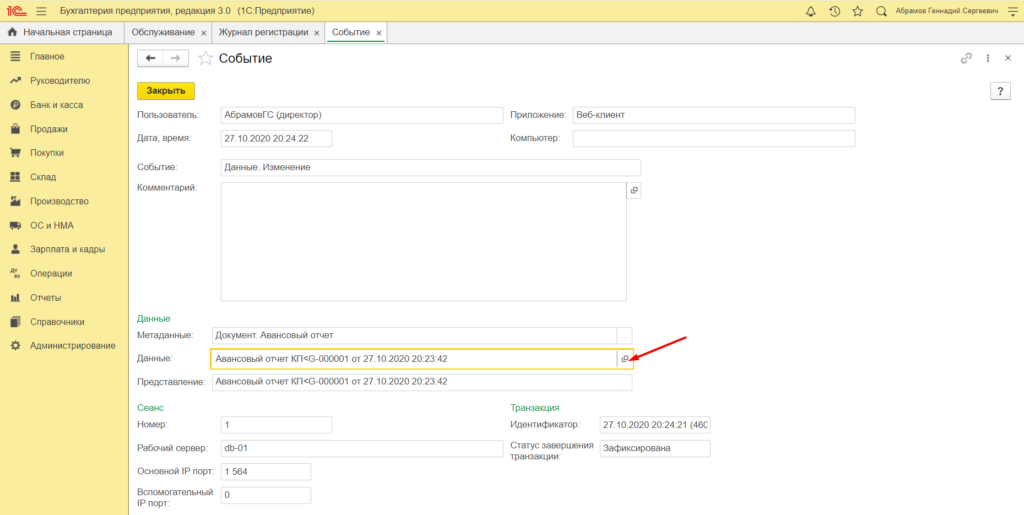
Task: Click into the Комментарий text area
Action: coord(423,241)
